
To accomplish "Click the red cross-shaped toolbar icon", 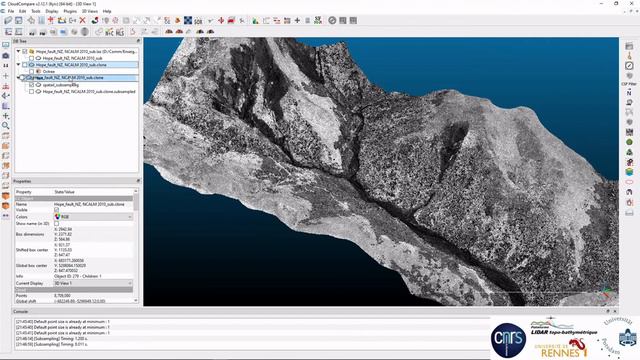I will tap(221, 20).
